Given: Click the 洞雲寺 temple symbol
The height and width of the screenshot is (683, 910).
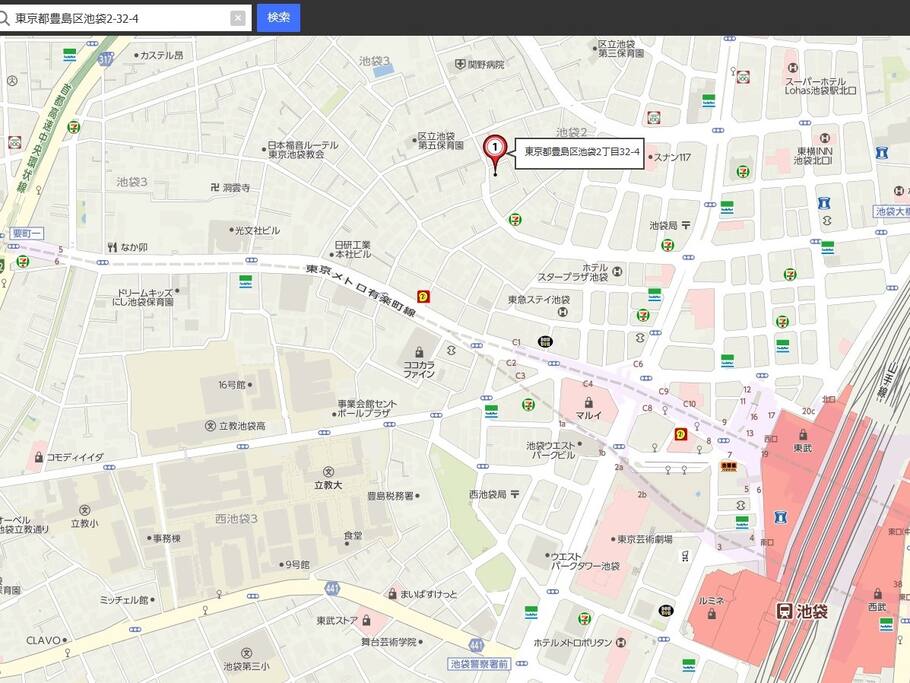Looking at the screenshot, I should tap(215, 187).
